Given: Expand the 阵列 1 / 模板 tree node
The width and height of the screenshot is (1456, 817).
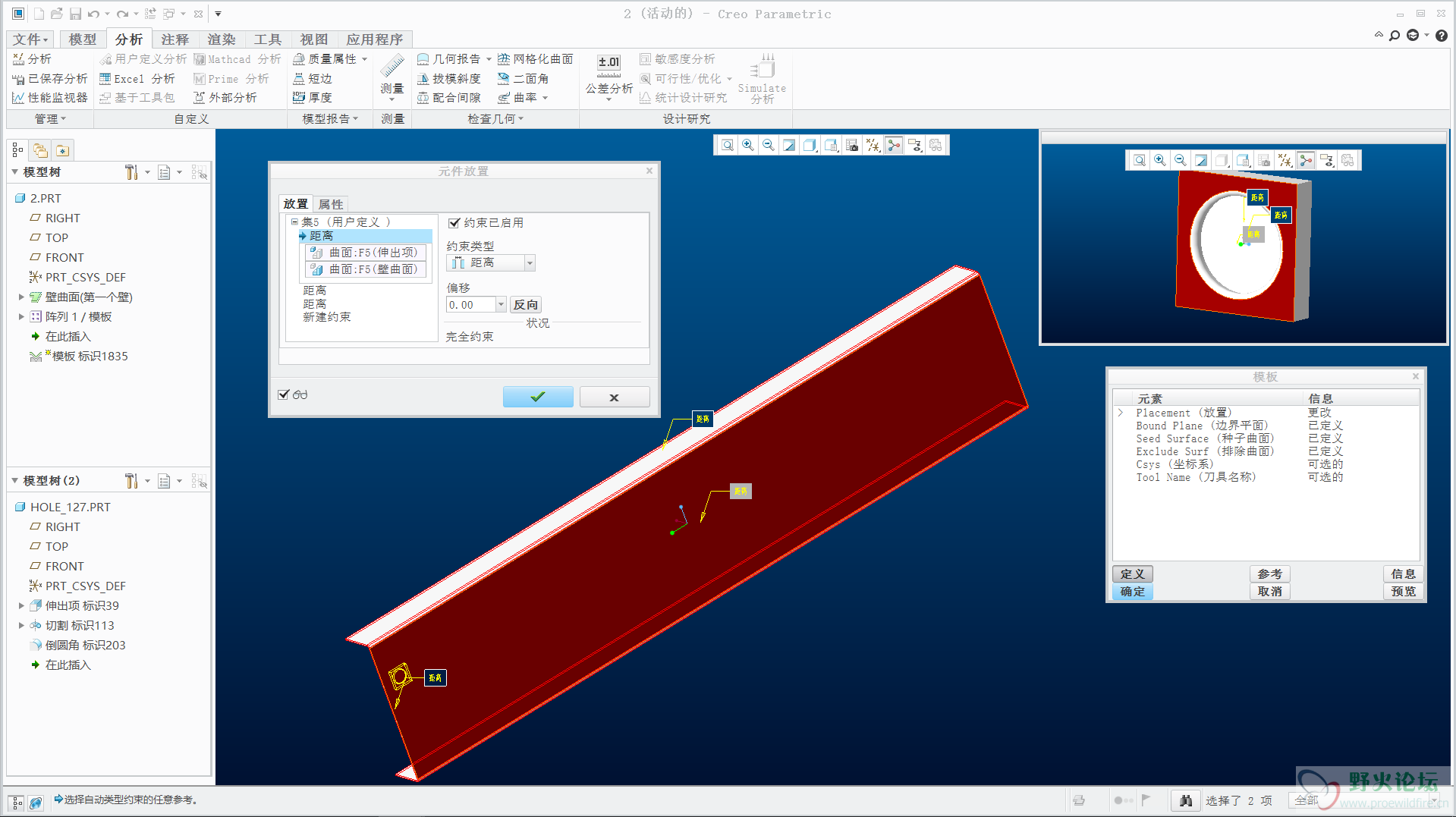Looking at the screenshot, I should (x=21, y=316).
